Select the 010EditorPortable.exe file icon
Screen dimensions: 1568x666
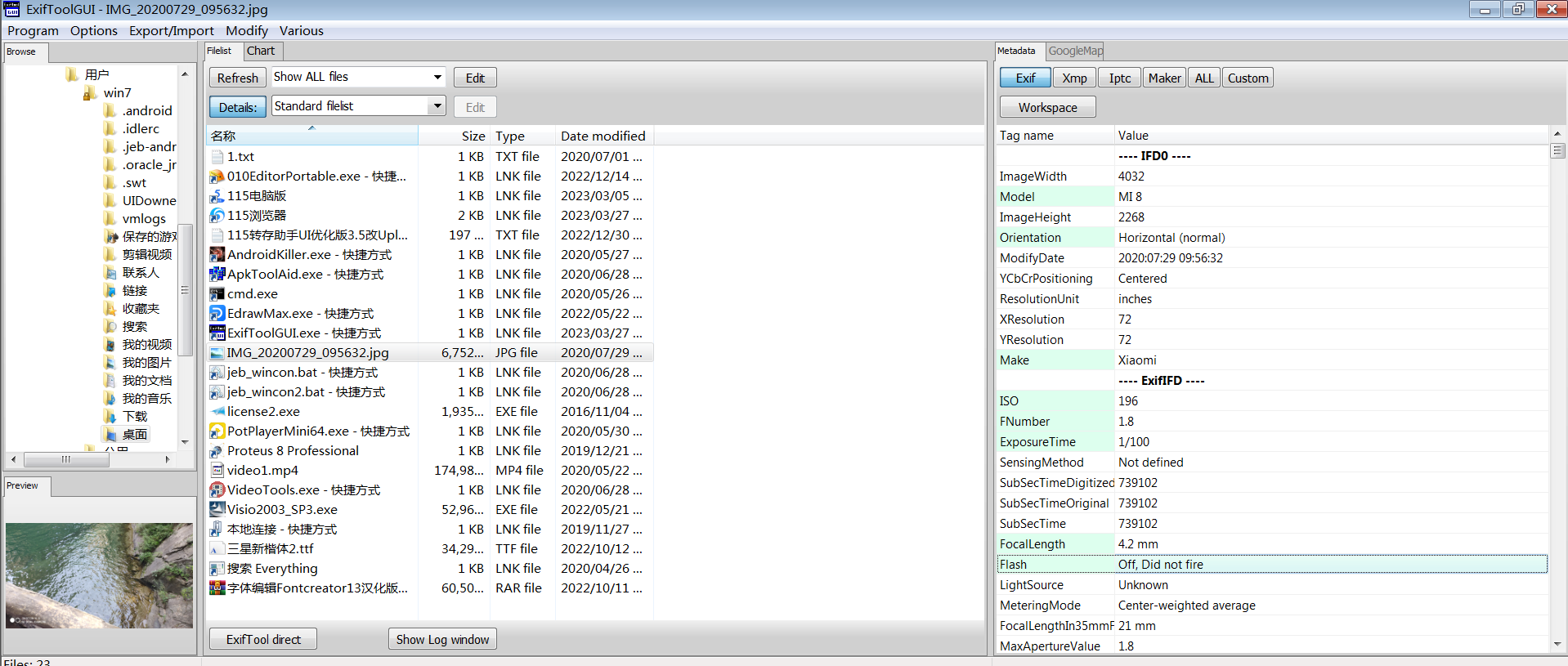point(217,177)
